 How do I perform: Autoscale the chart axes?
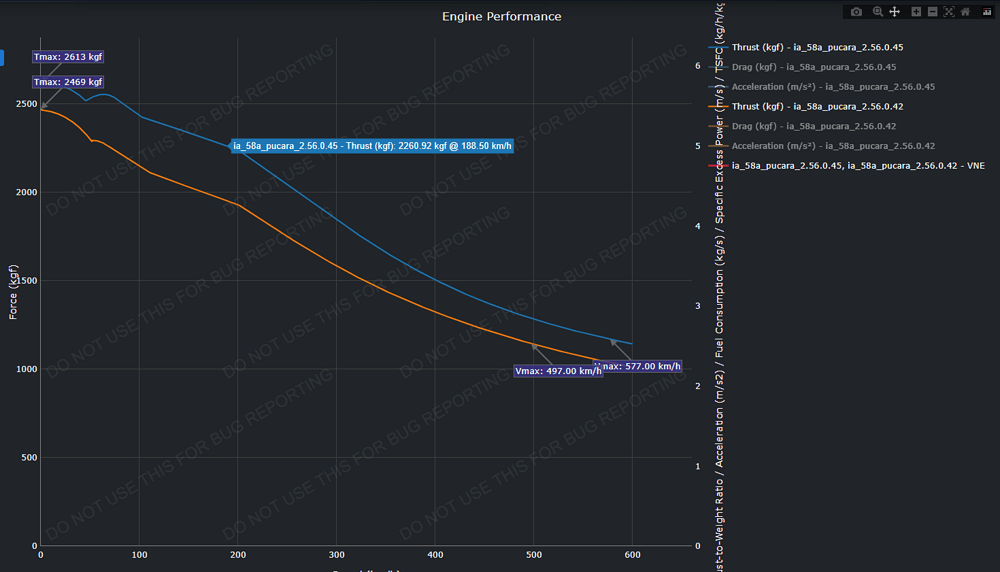[949, 11]
